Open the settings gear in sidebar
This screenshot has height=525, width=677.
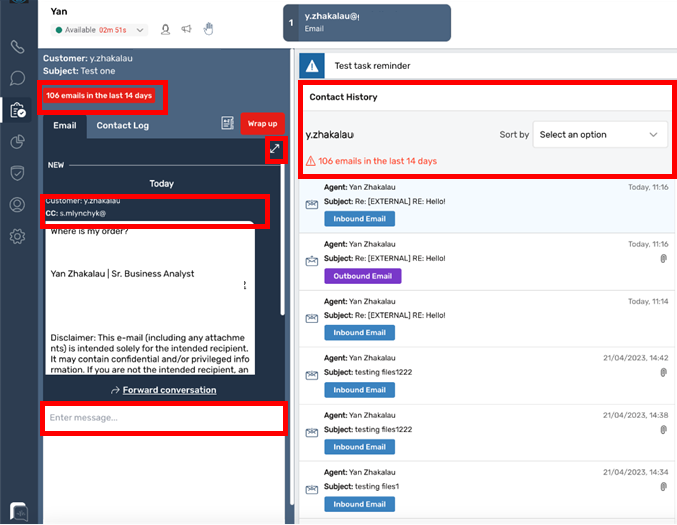(17, 237)
